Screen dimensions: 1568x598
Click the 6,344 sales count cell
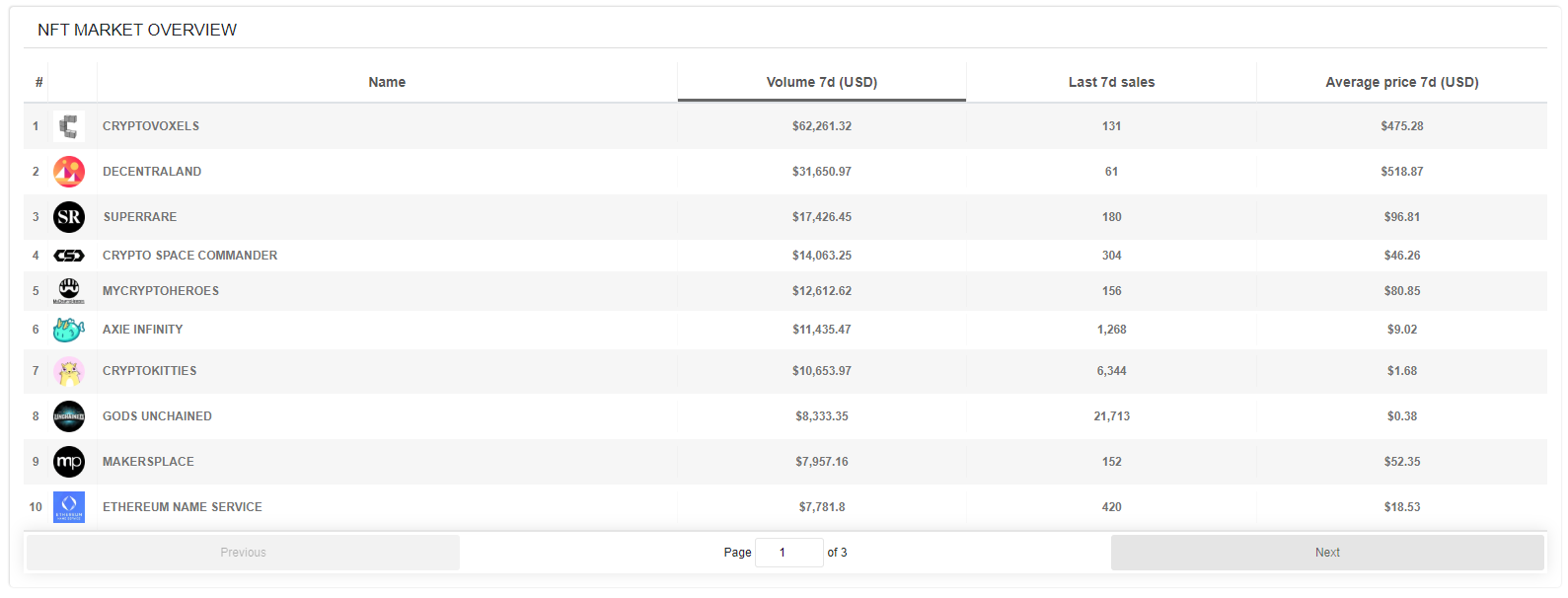1111,371
